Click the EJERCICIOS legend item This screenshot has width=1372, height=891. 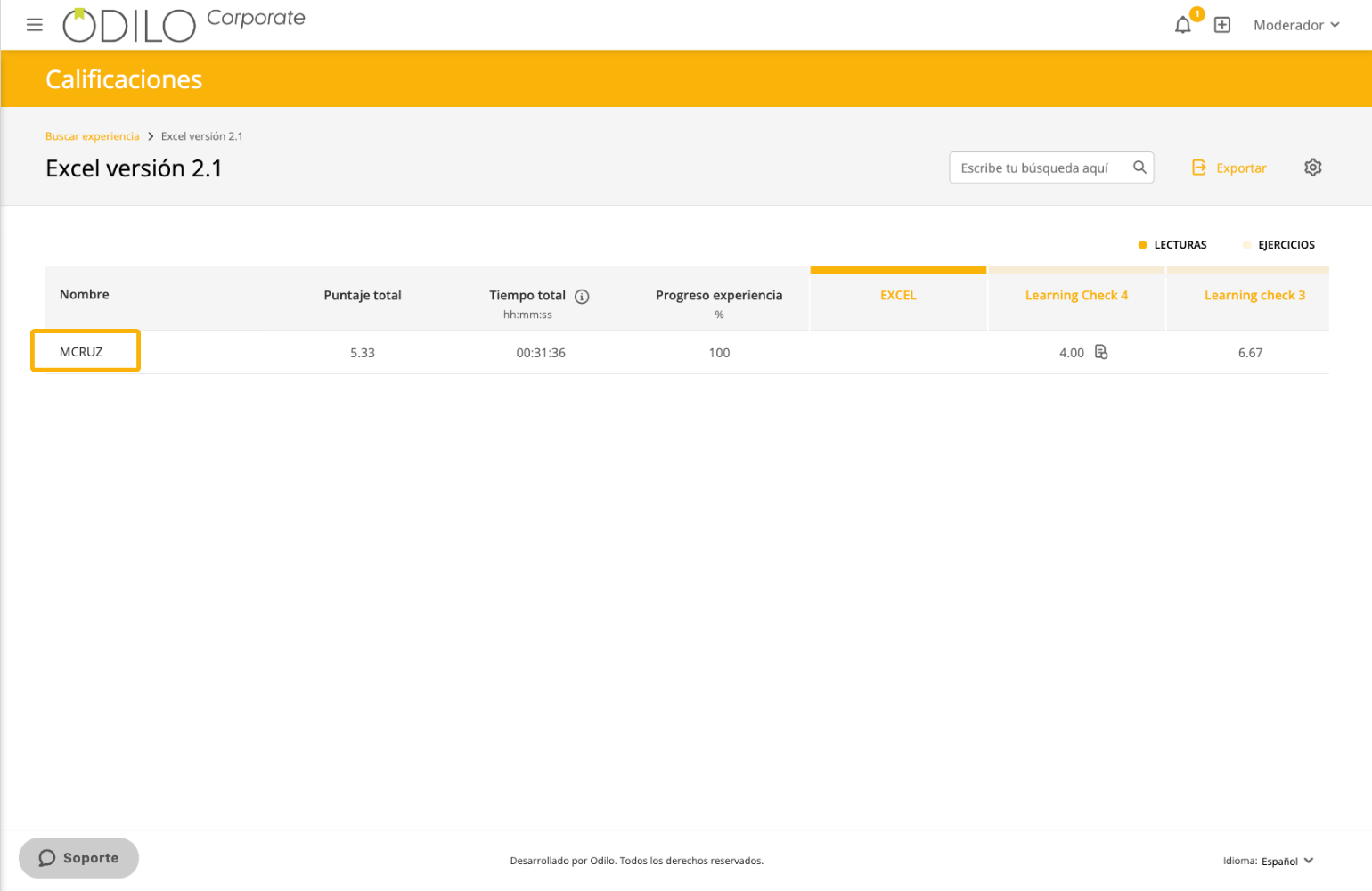coord(1278,245)
